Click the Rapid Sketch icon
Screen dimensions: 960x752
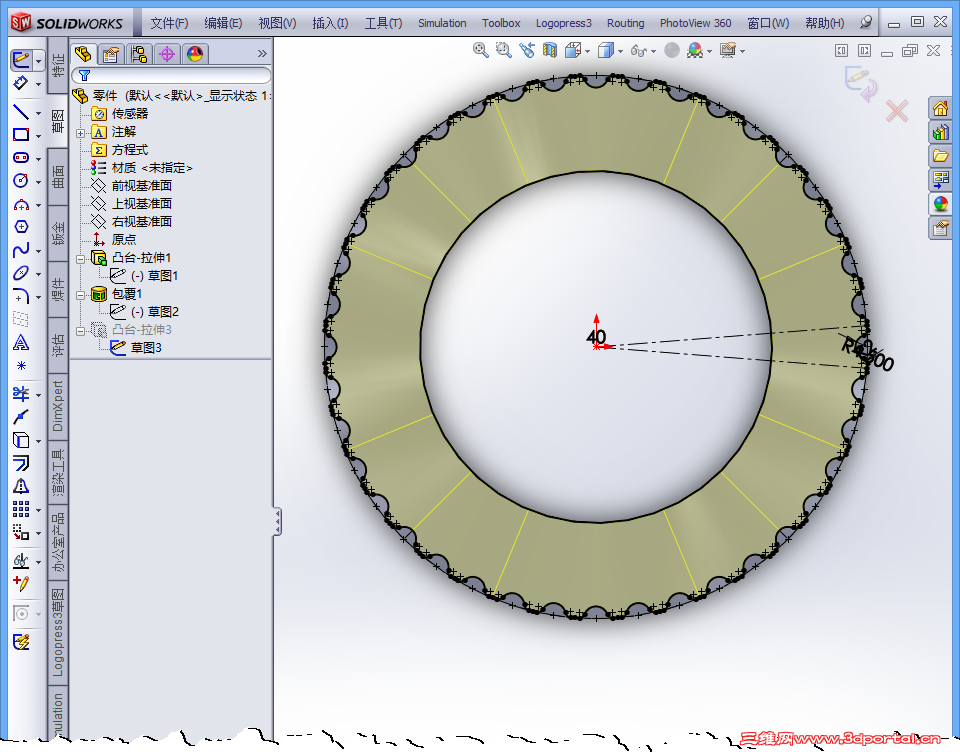pos(21,642)
